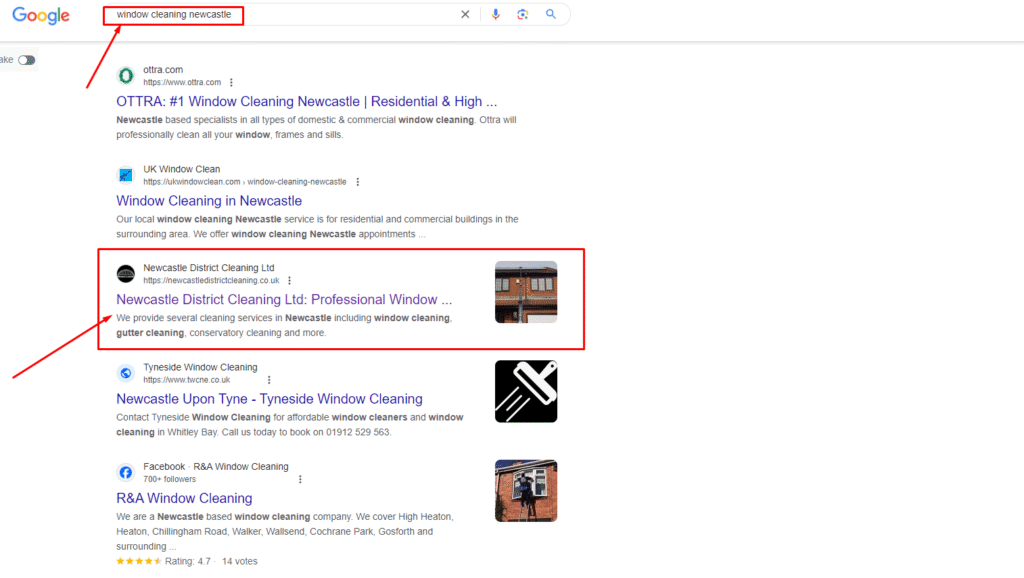Click R&A Window Cleaning brick house thumbnail

[526, 490]
